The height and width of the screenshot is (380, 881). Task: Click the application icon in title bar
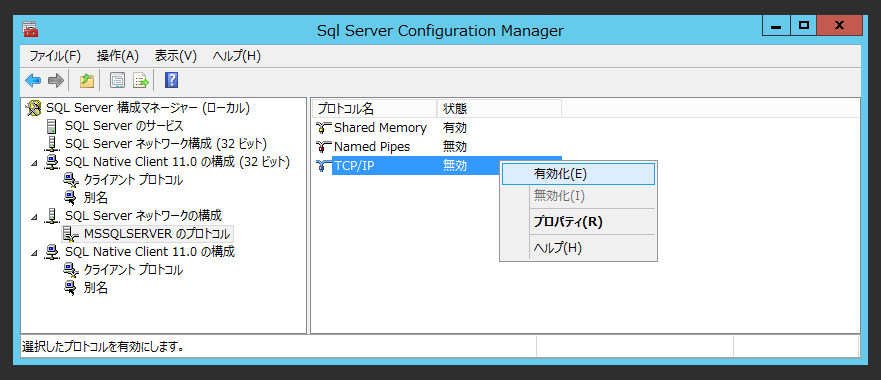point(30,29)
